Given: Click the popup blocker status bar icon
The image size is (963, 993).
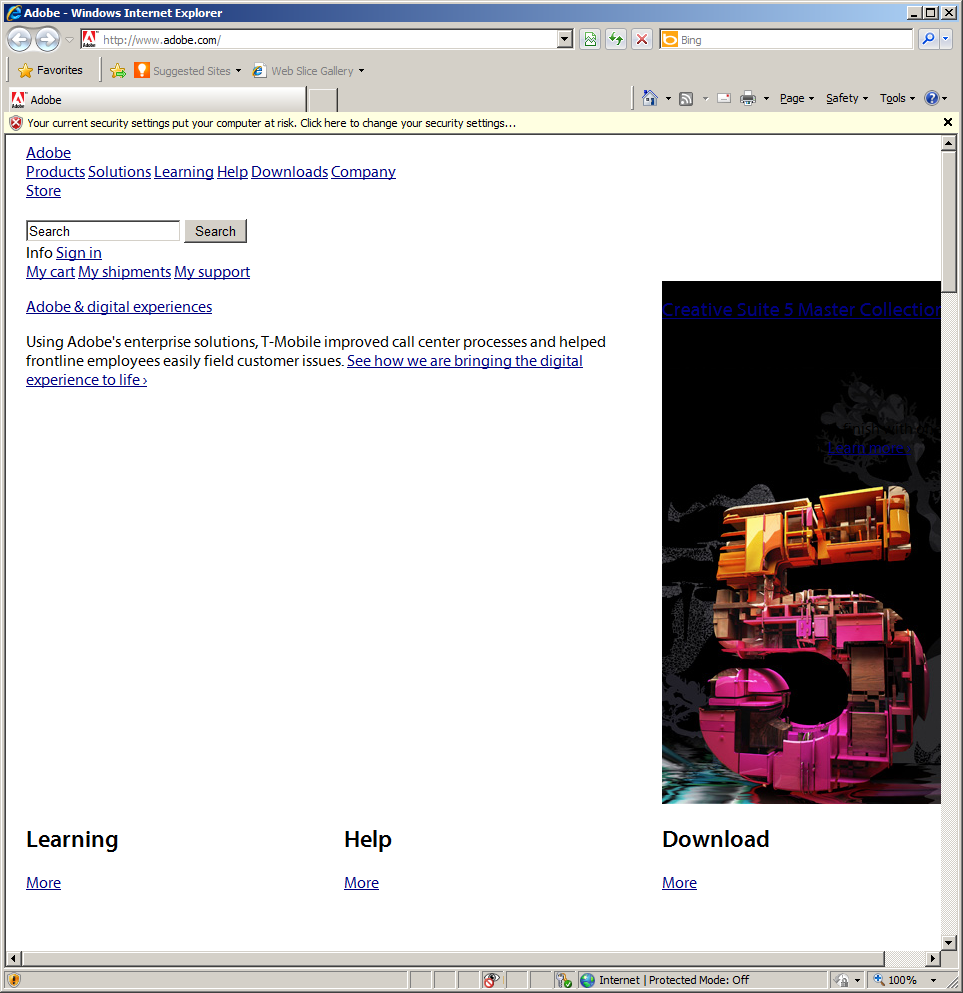Looking at the screenshot, I should pyautogui.click(x=491, y=980).
